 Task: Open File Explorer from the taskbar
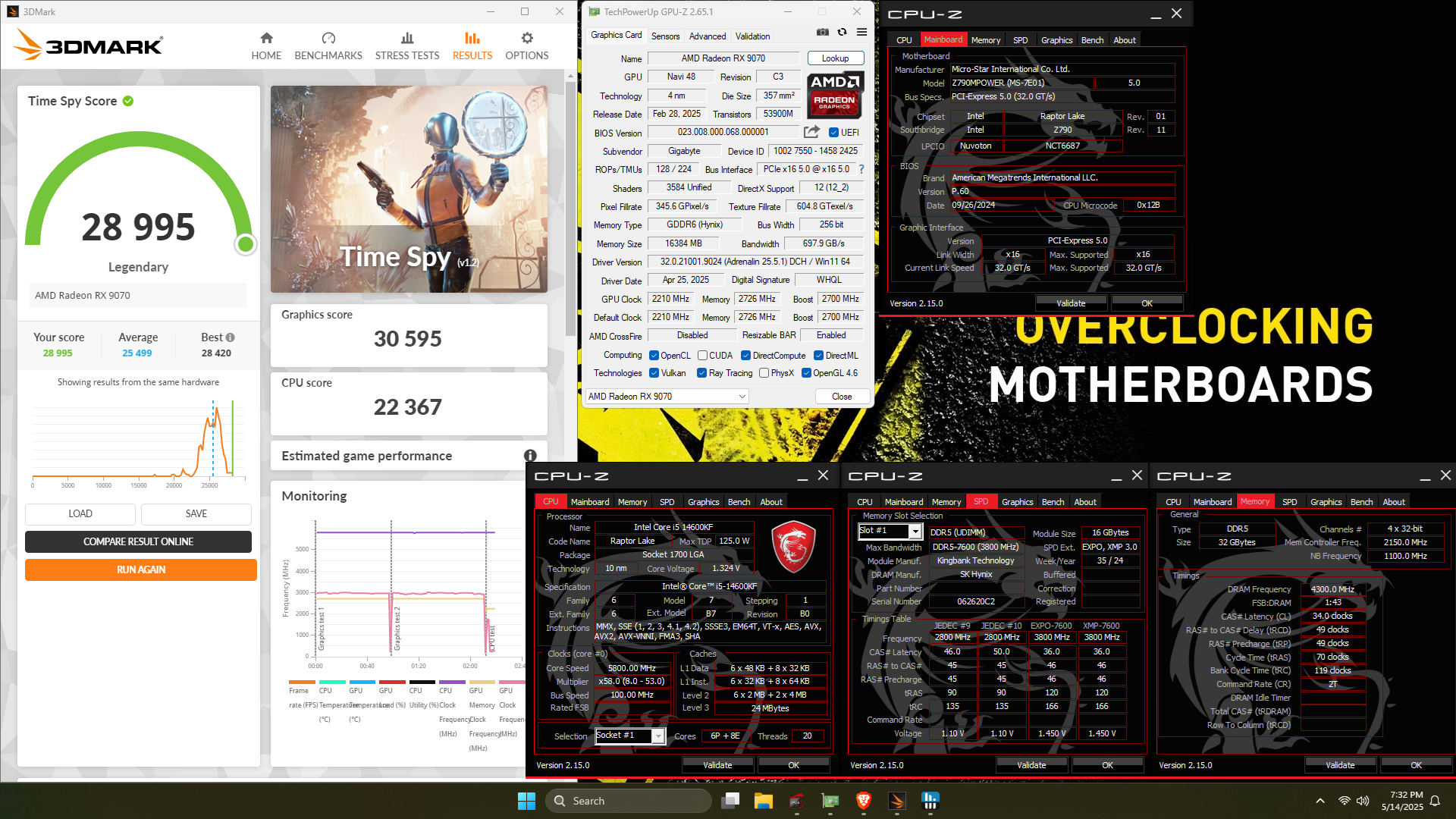pos(764,801)
